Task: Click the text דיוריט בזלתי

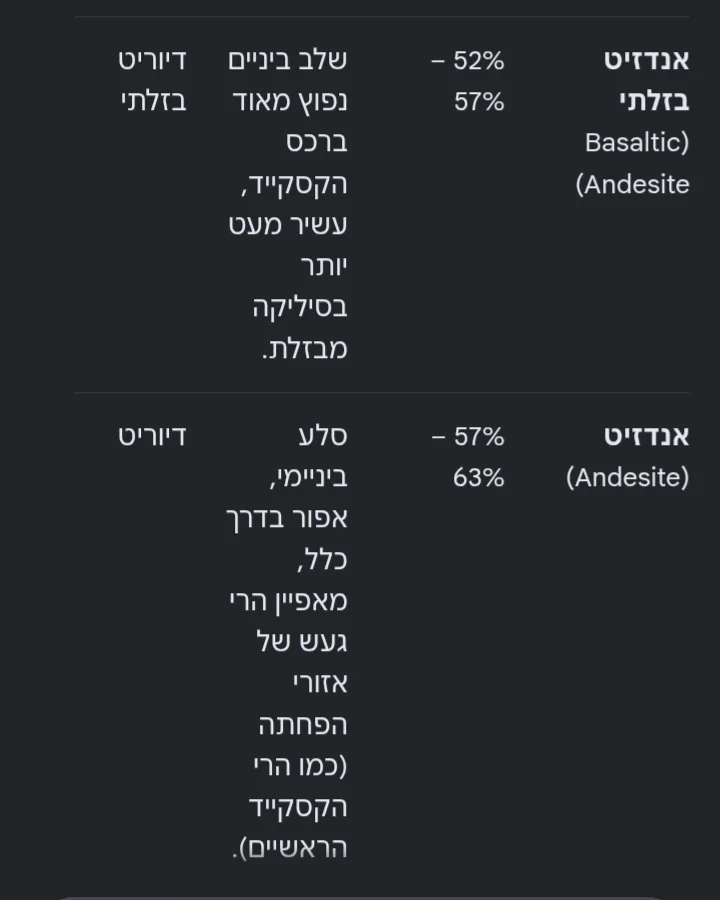Action: (152, 81)
